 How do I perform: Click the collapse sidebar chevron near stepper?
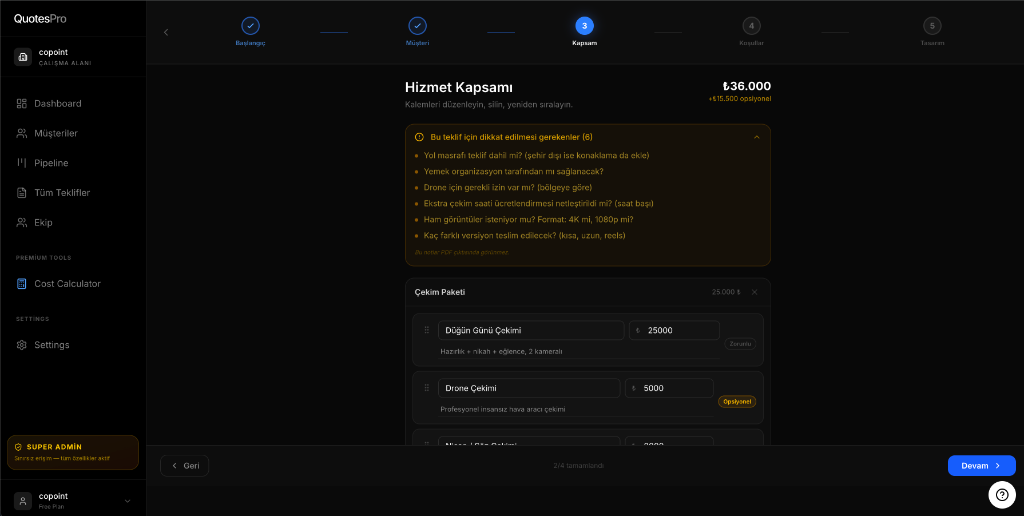[166, 32]
